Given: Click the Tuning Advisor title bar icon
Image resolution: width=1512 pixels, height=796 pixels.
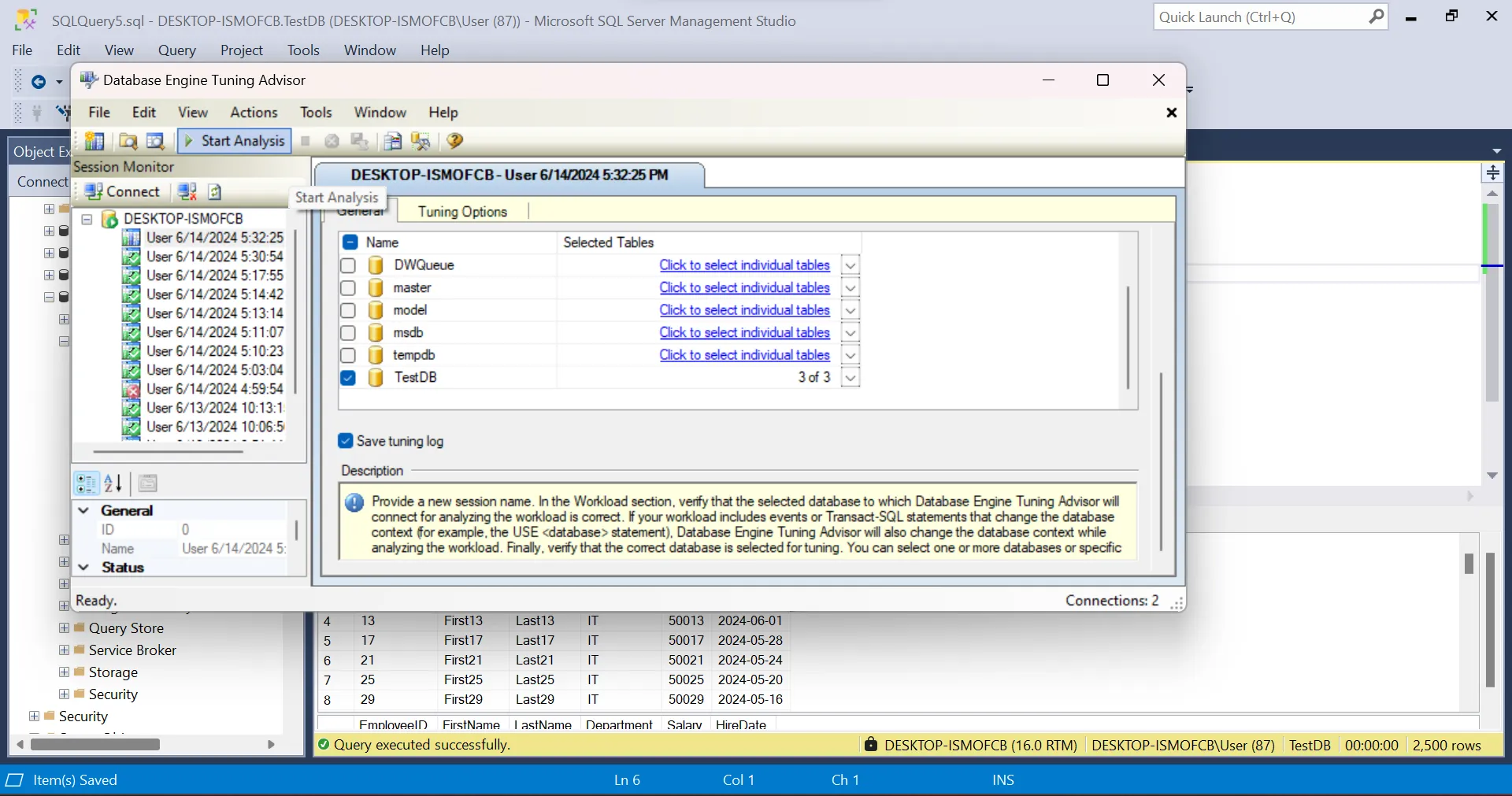Looking at the screenshot, I should point(88,80).
